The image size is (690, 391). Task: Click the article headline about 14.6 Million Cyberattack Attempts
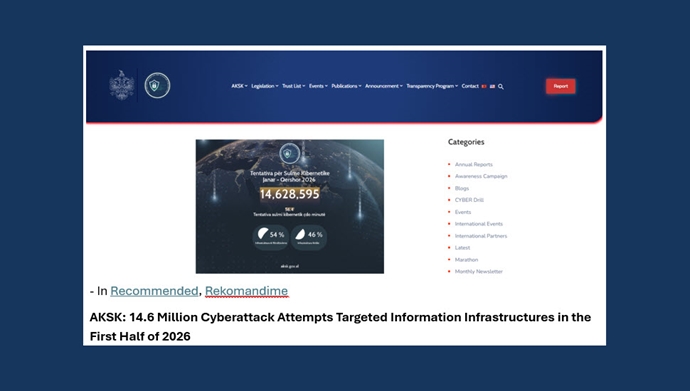[340, 326]
